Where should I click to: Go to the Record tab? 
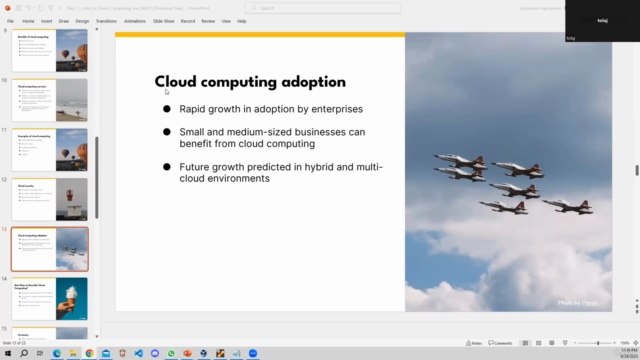pos(188,21)
